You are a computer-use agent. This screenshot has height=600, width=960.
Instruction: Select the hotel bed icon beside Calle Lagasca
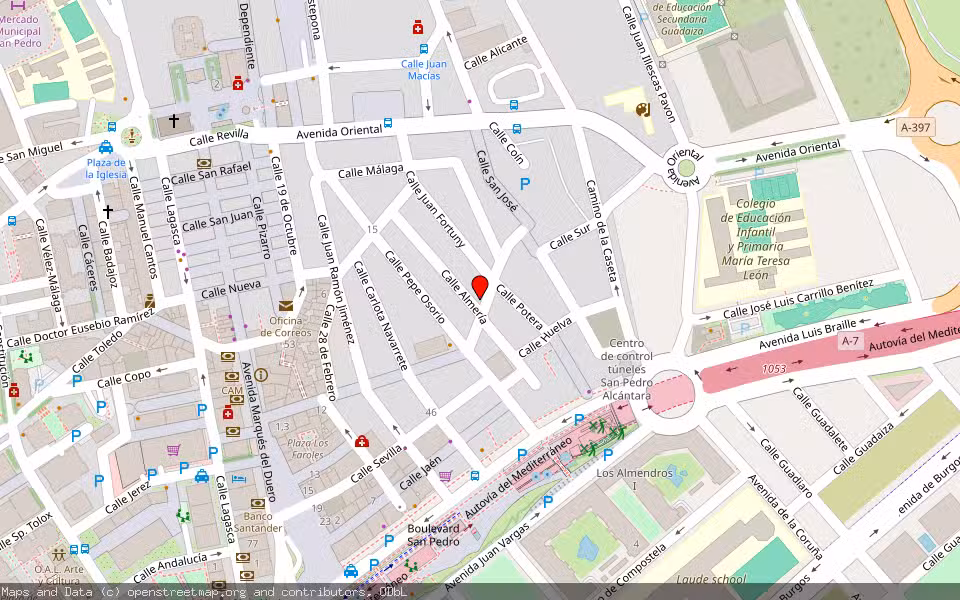[x=239, y=478]
